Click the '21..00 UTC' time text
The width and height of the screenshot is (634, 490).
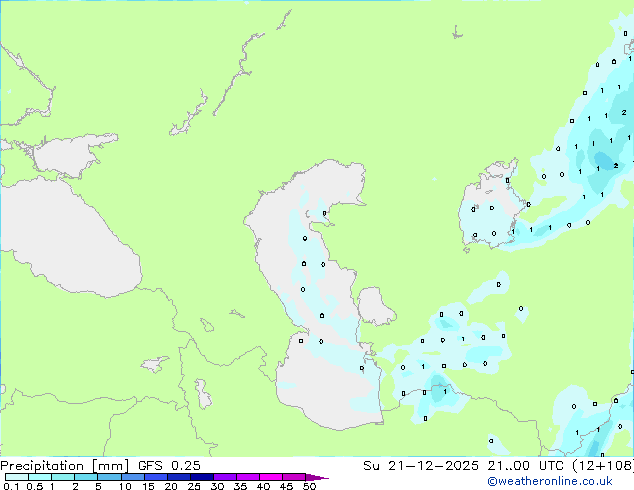point(525,466)
